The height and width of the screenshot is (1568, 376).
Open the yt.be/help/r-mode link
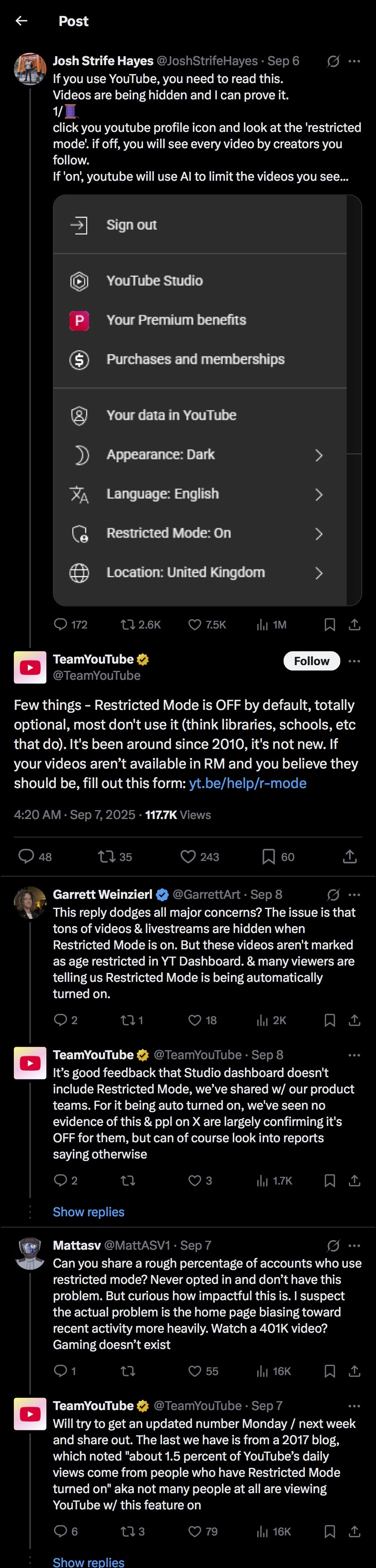(x=248, y=783)
